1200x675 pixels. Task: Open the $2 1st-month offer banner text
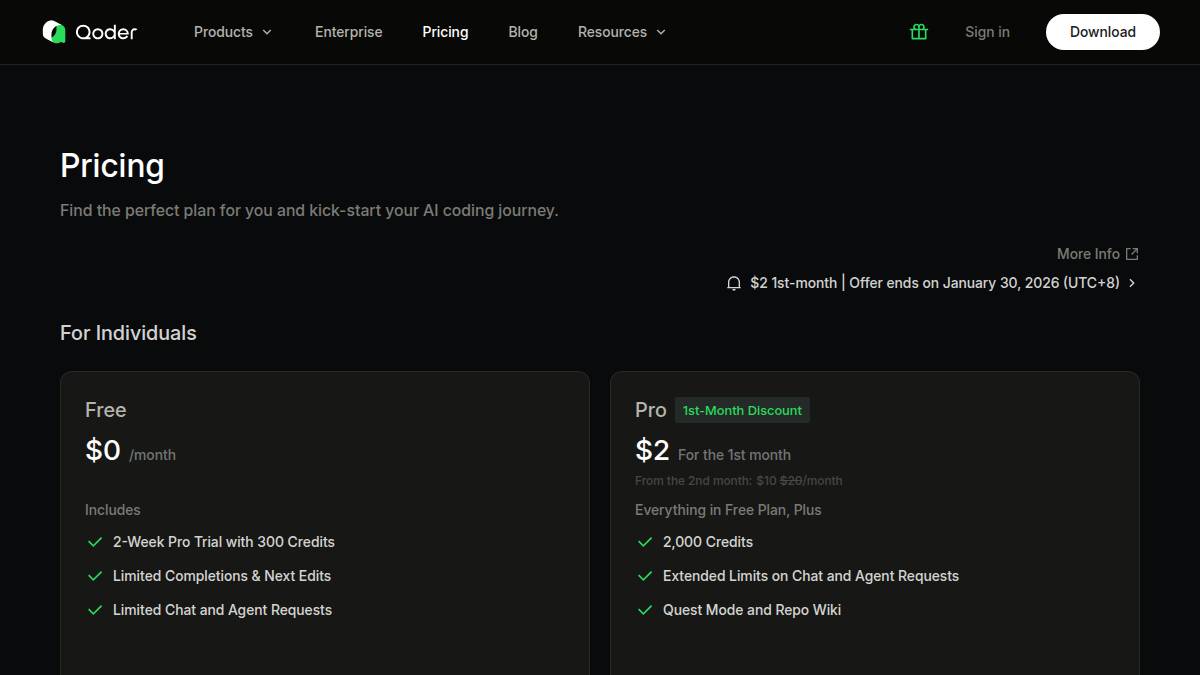(x=935, y=283)
